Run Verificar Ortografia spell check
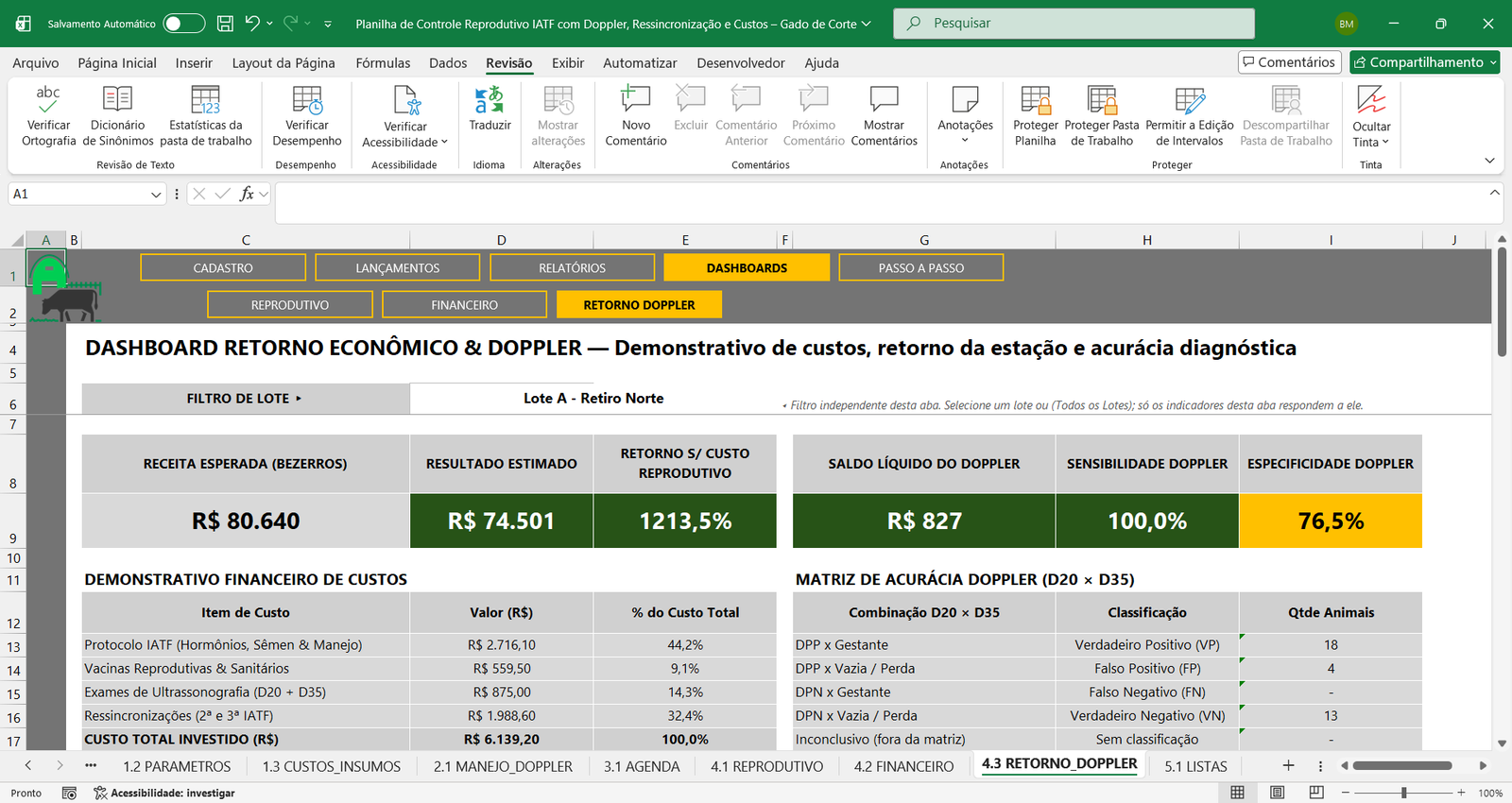Screen dimensions: 1512x803 (48, 115)
